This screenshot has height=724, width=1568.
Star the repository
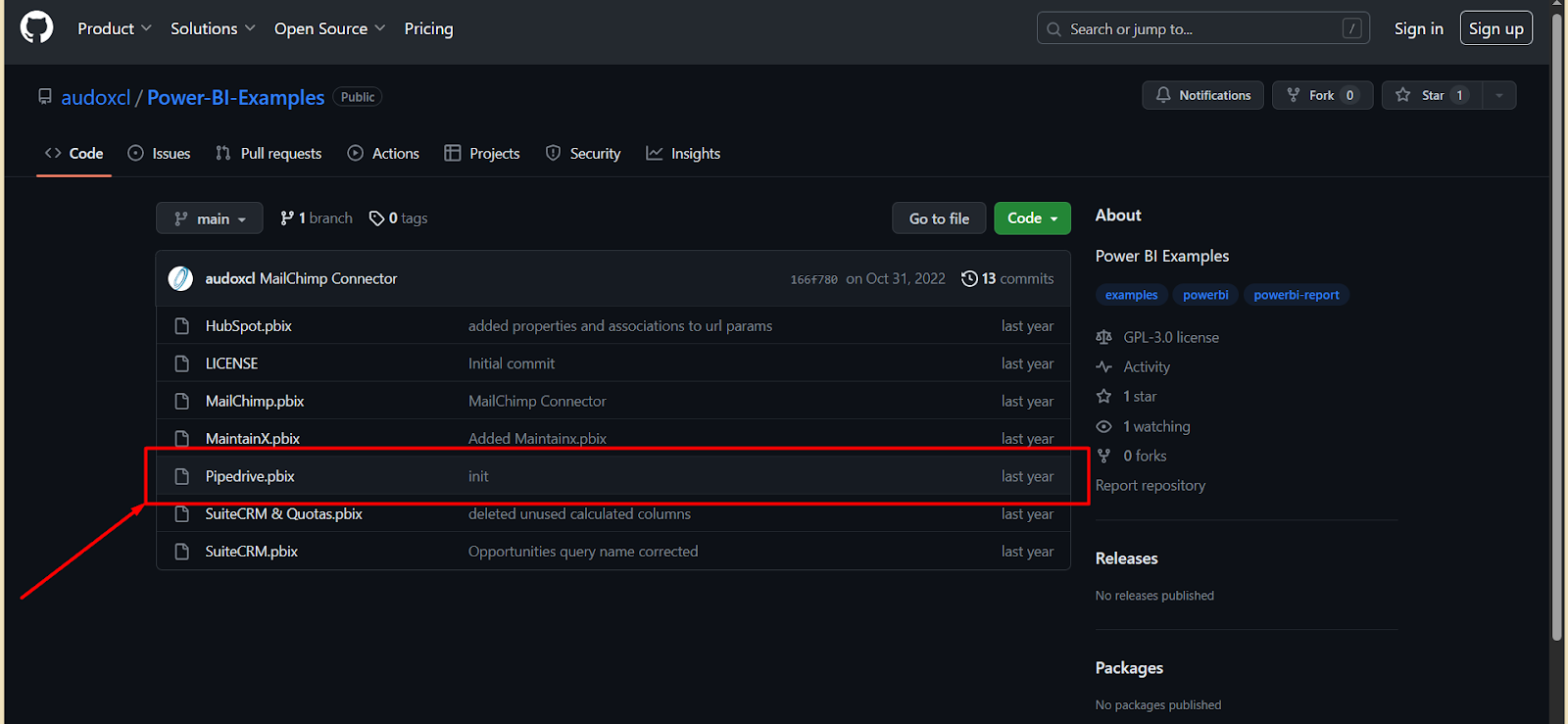coord(1432,95)
